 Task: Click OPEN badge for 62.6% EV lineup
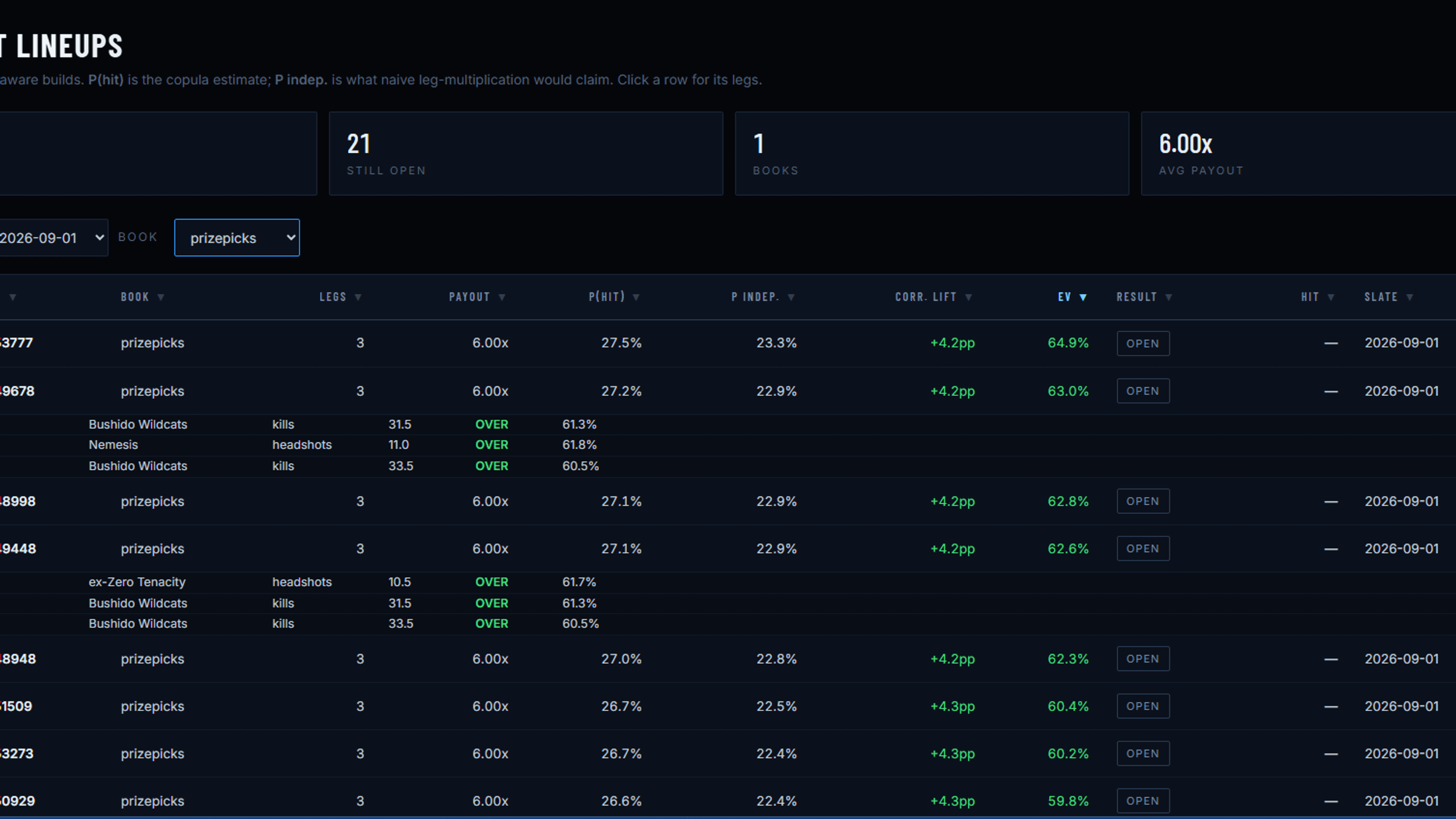tap(1143, 548)
